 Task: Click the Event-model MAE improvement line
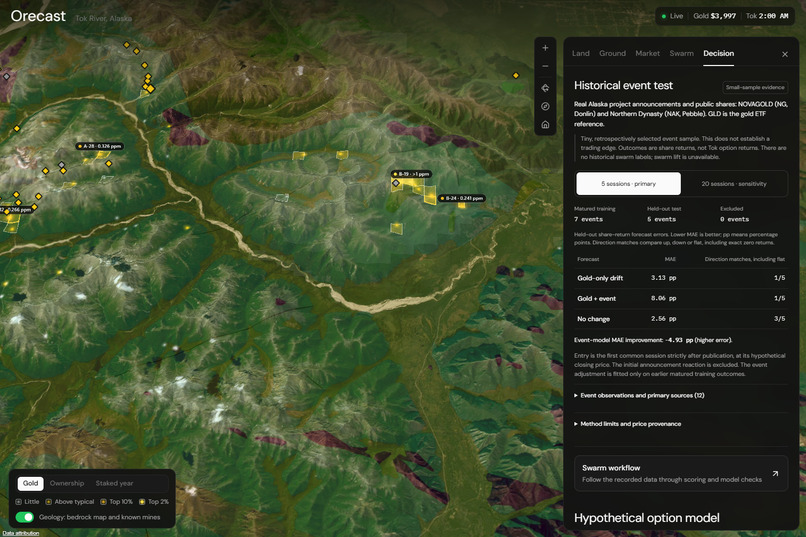pyautogui.click(x=653, y=340)
